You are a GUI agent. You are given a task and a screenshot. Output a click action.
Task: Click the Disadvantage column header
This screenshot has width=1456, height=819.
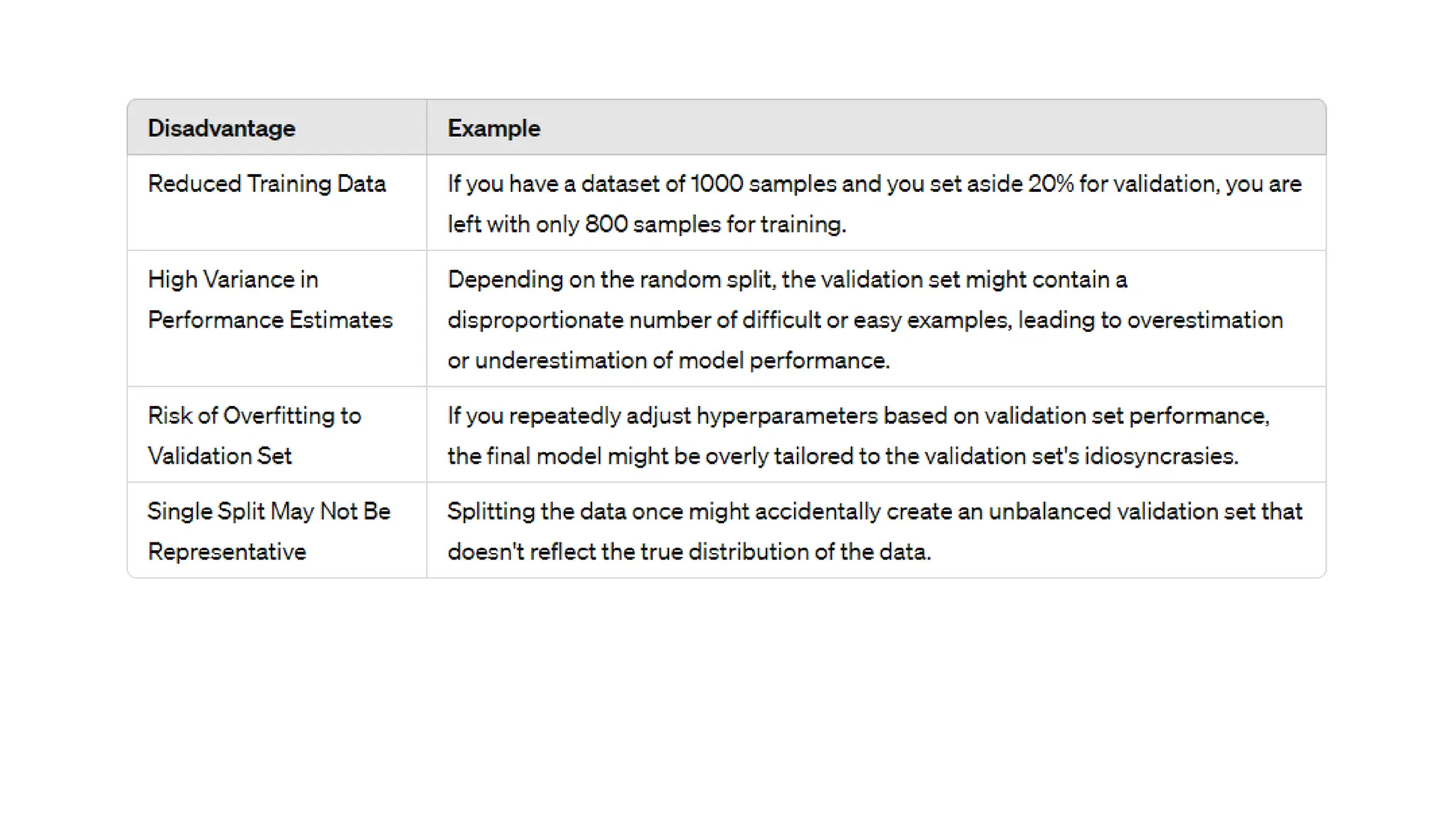[x=221, y=129]
